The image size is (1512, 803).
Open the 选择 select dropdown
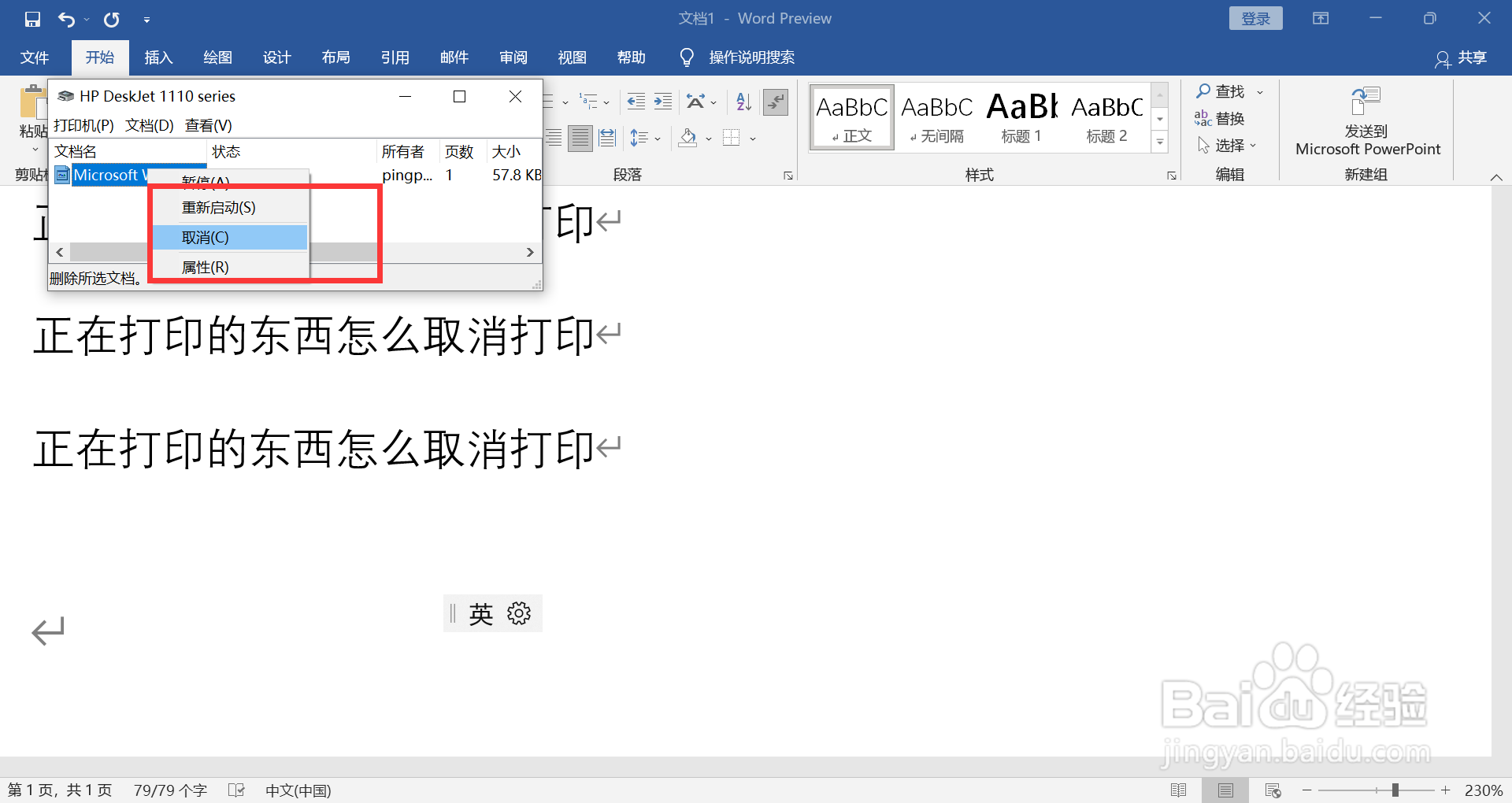[x=1227, y=146]
